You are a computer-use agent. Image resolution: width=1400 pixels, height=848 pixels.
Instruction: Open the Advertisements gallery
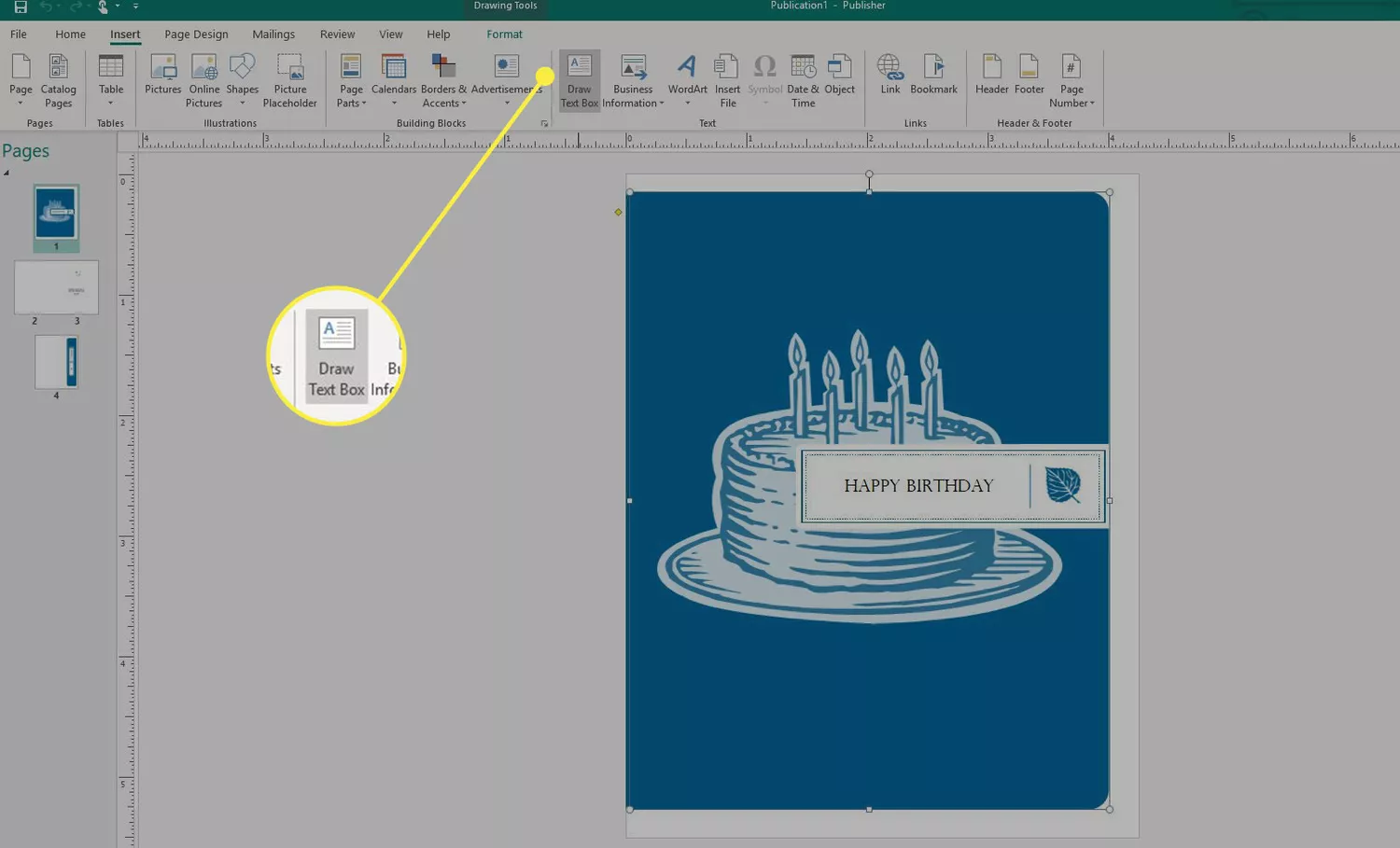(x=506, y=80)
